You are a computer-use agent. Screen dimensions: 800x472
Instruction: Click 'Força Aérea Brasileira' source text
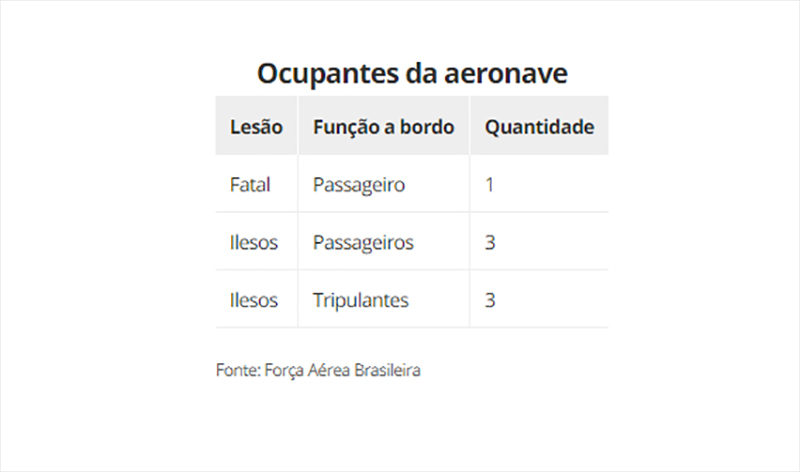[342, 370]
